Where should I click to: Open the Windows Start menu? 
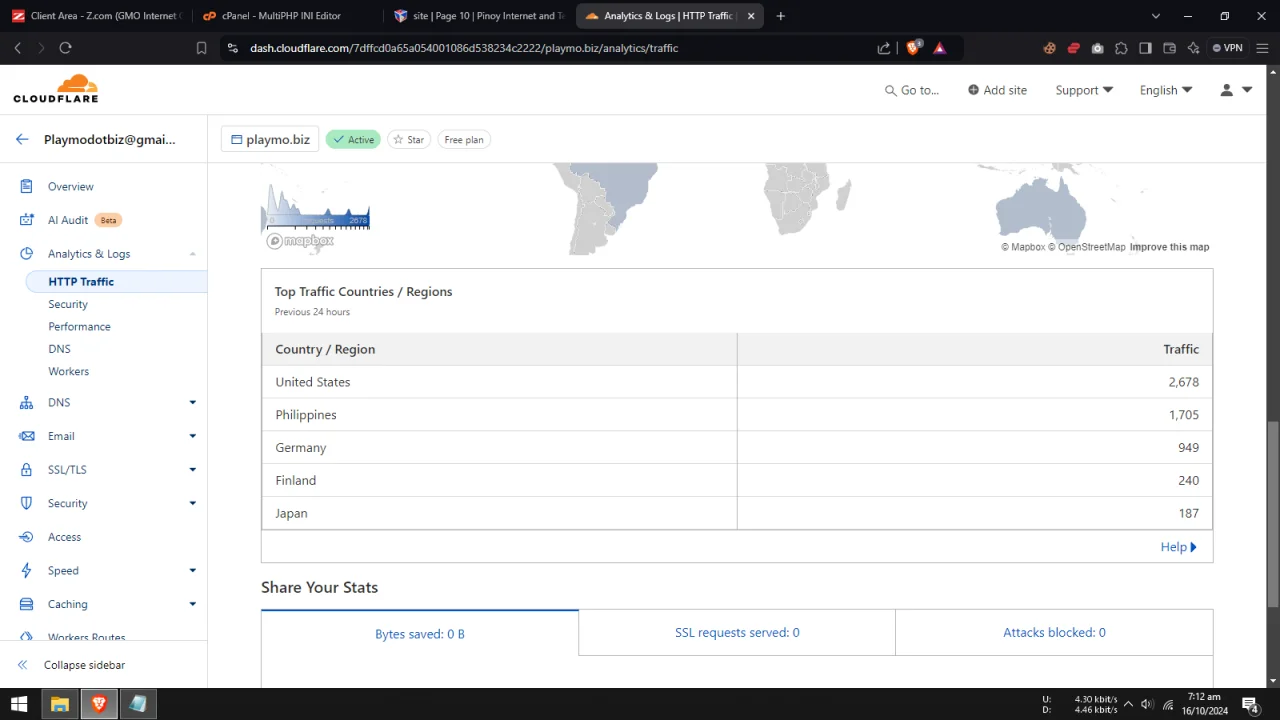[x=19, y=705]
